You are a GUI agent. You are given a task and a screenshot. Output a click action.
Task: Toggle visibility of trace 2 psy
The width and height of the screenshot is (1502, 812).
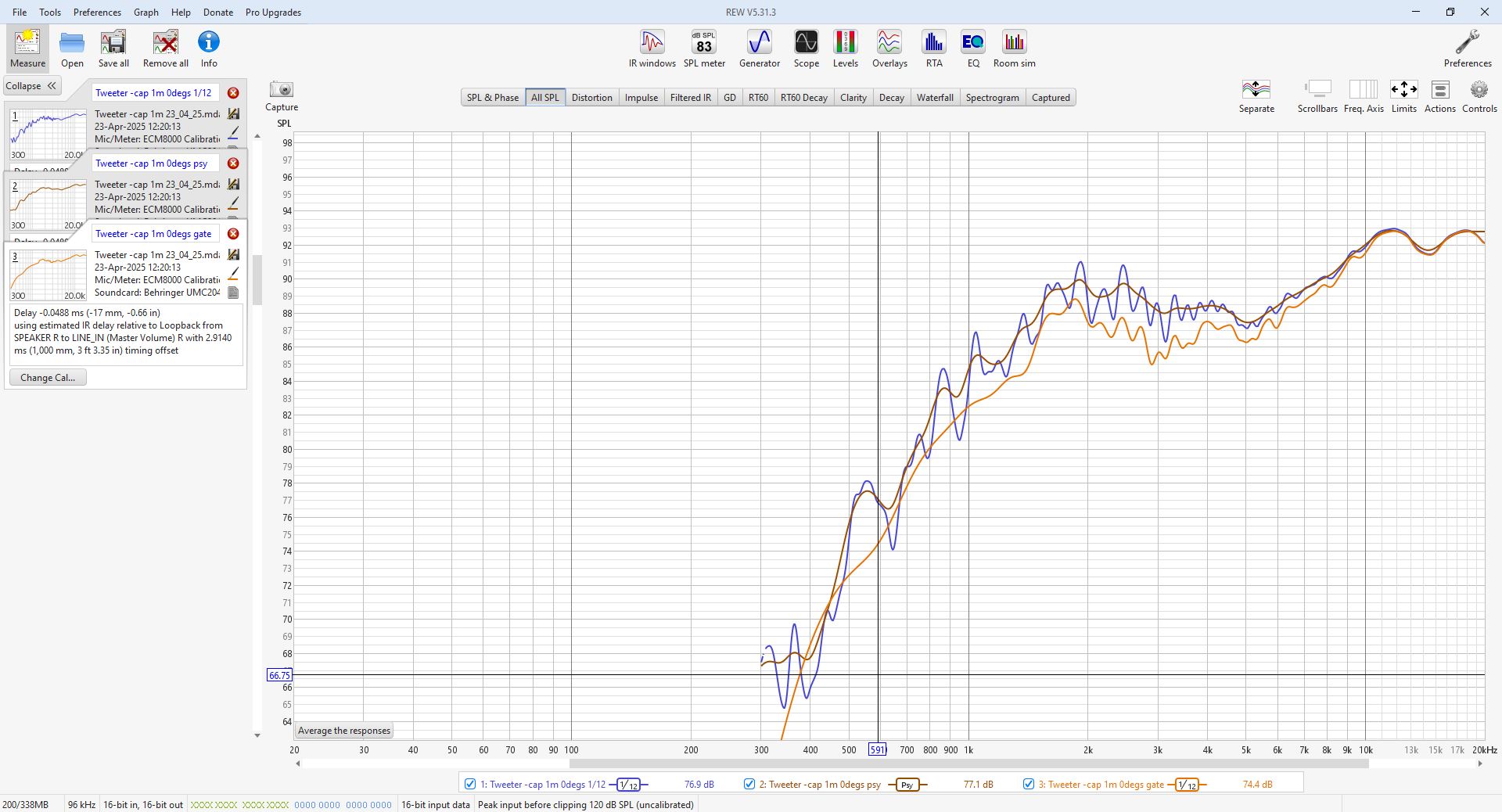(x=749, y=784)
